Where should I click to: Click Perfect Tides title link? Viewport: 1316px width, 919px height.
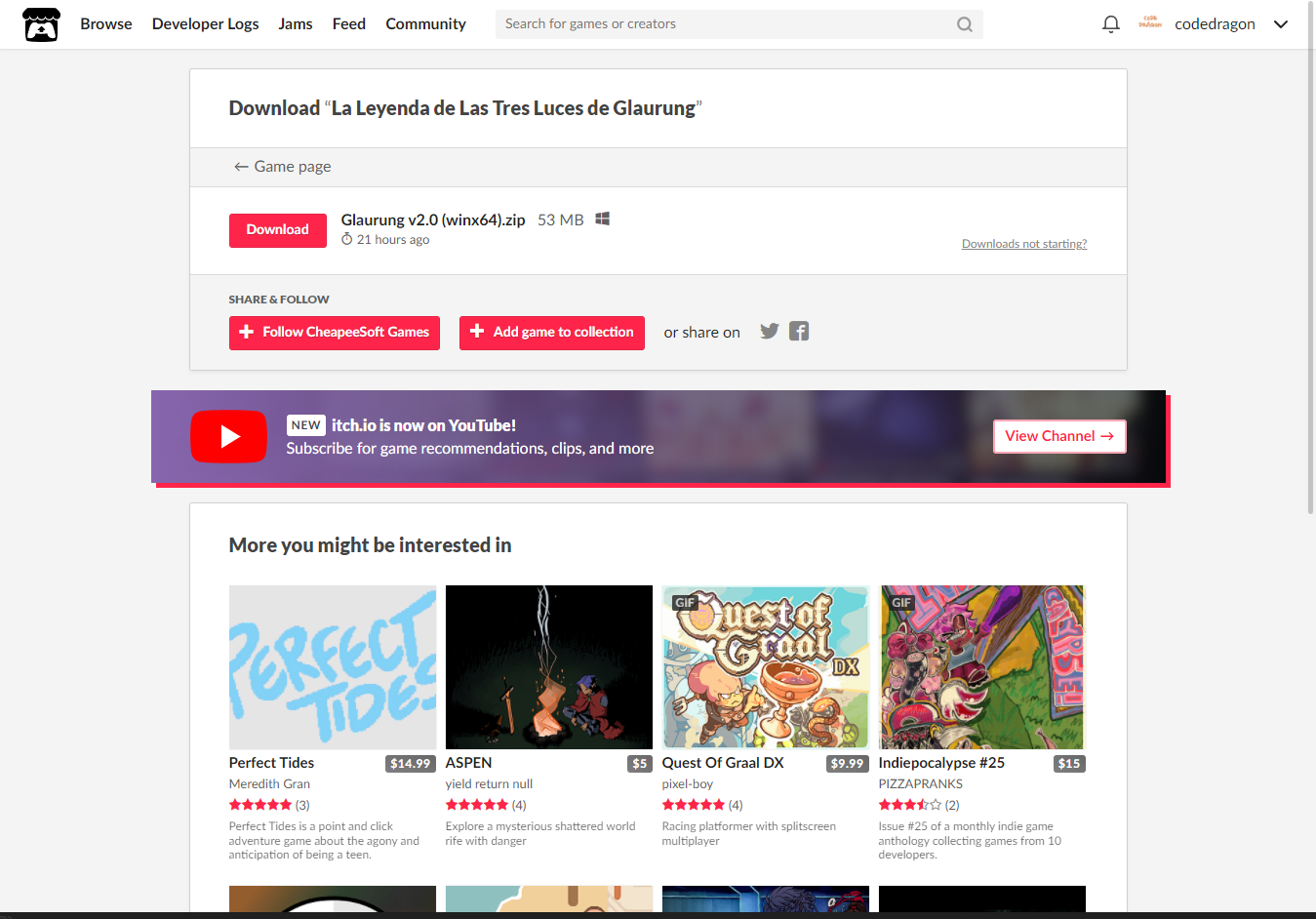(x=271, y=763)
